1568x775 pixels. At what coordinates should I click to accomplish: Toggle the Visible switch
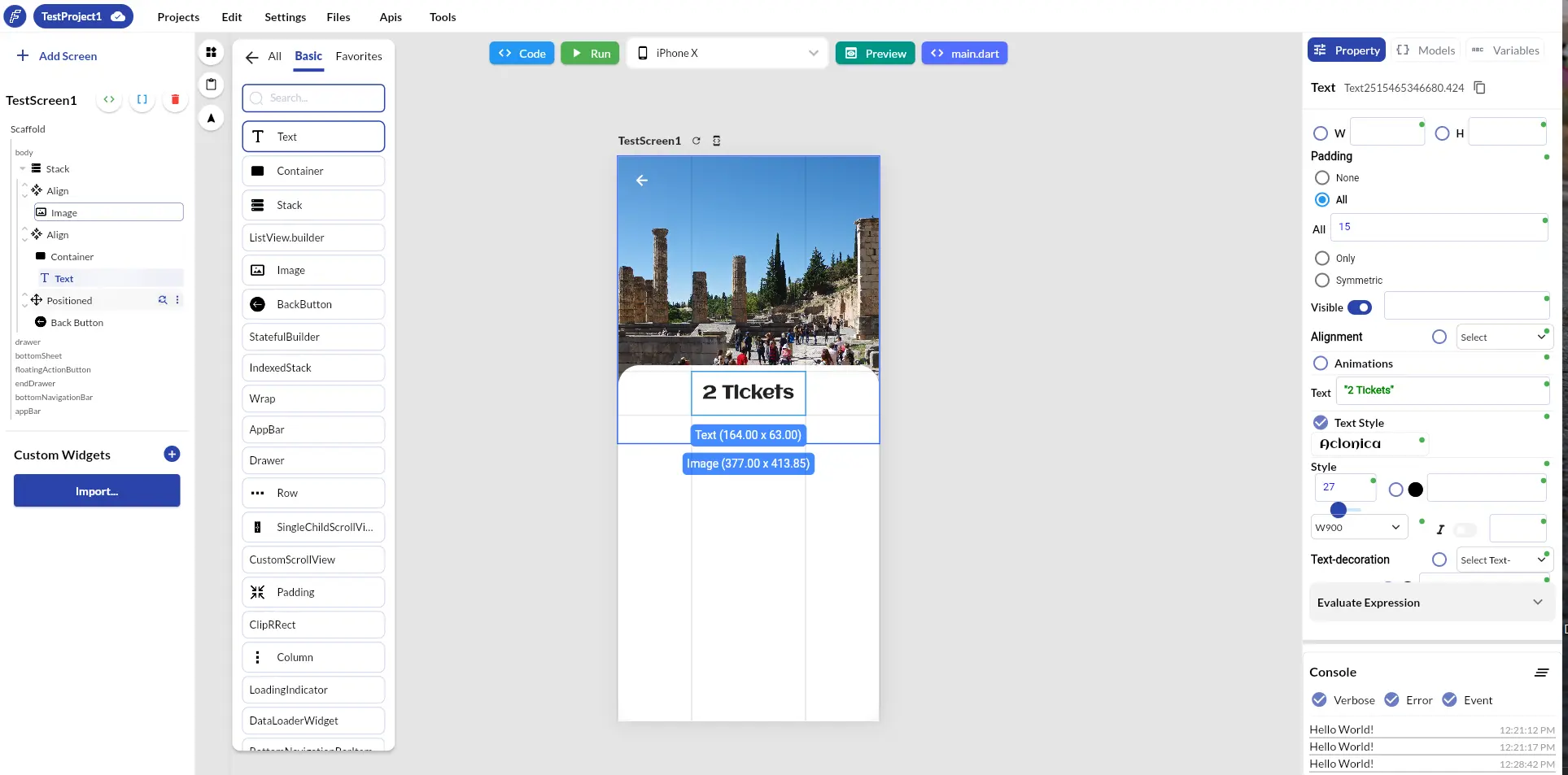click(1360, 307)
